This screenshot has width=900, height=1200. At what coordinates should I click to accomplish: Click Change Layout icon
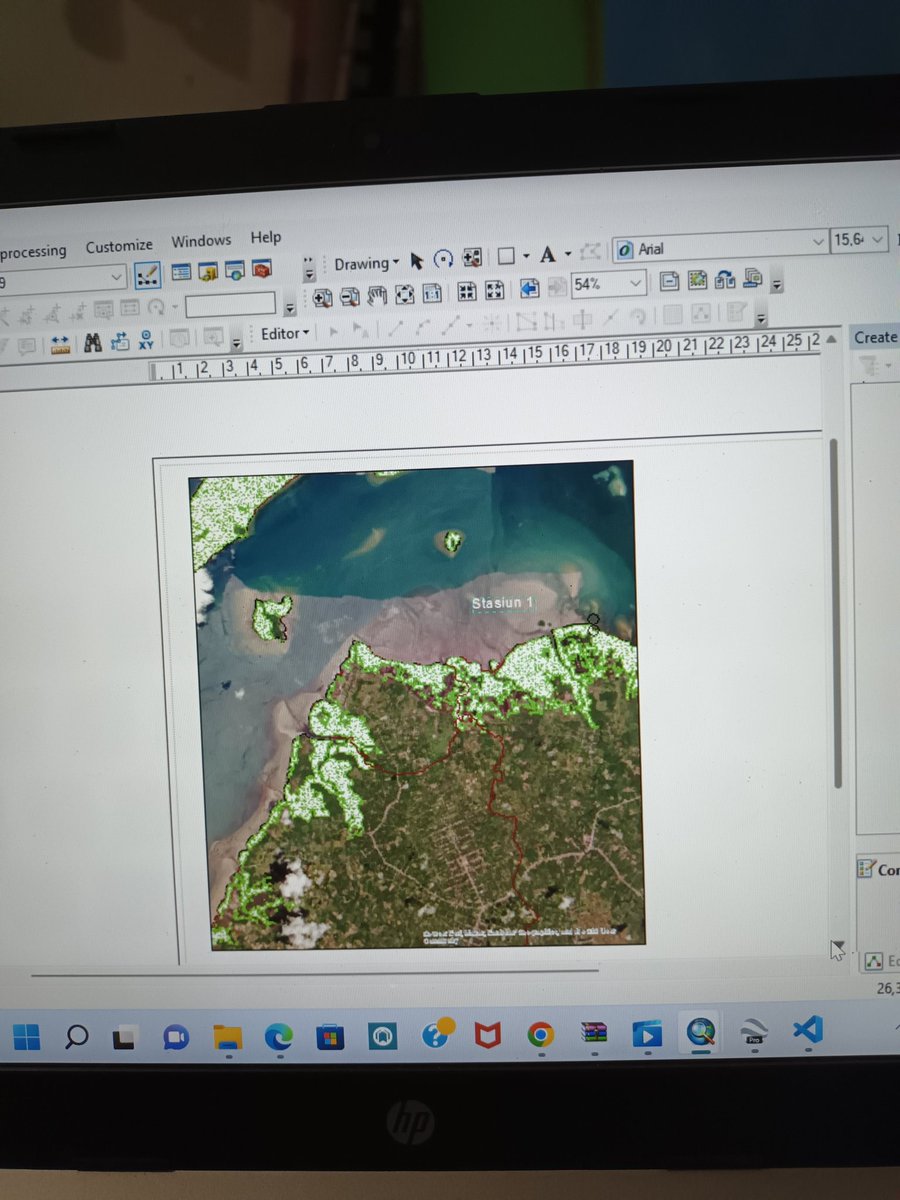point(726,279)
